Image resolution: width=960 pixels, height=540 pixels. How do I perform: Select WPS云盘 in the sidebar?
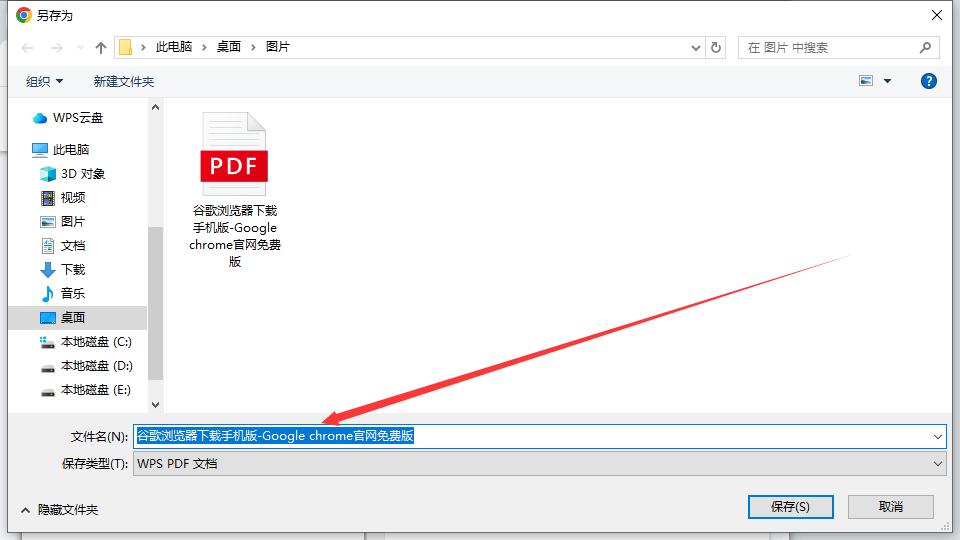pyautogui.click(x=68, y=118)
